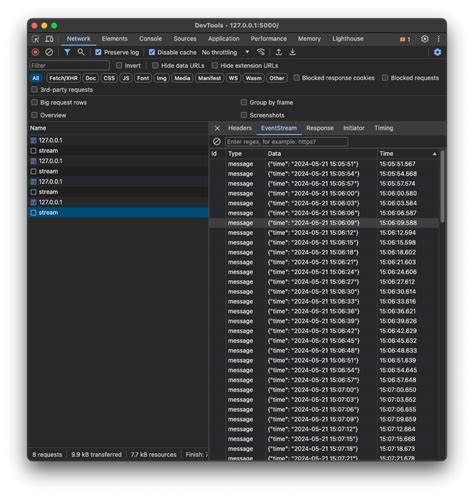
Task: Enable the Screenshots checkbox
Action: [244, 115]
